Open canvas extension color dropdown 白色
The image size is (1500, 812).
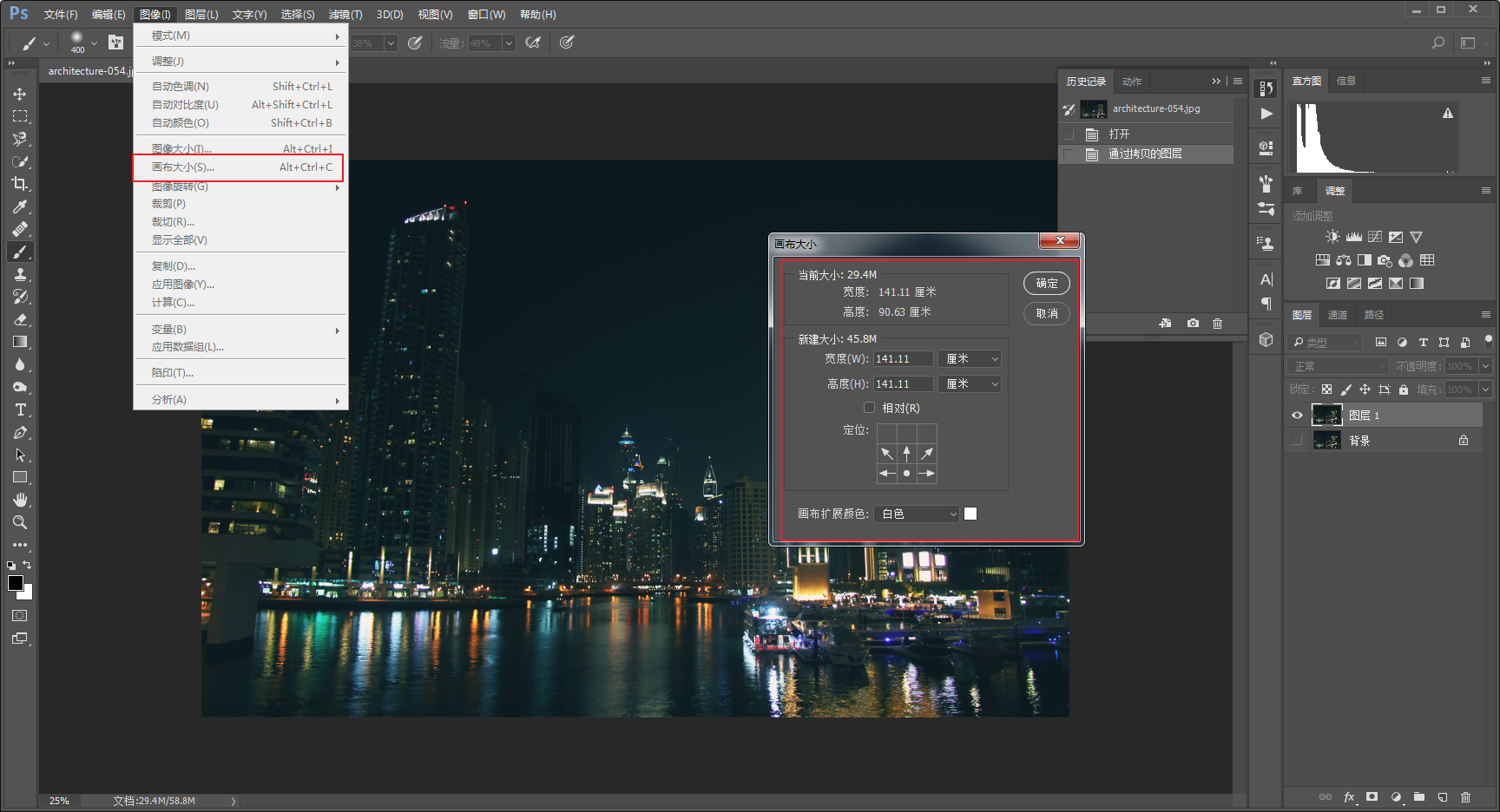pyautogui.click(x=917, y=514)
